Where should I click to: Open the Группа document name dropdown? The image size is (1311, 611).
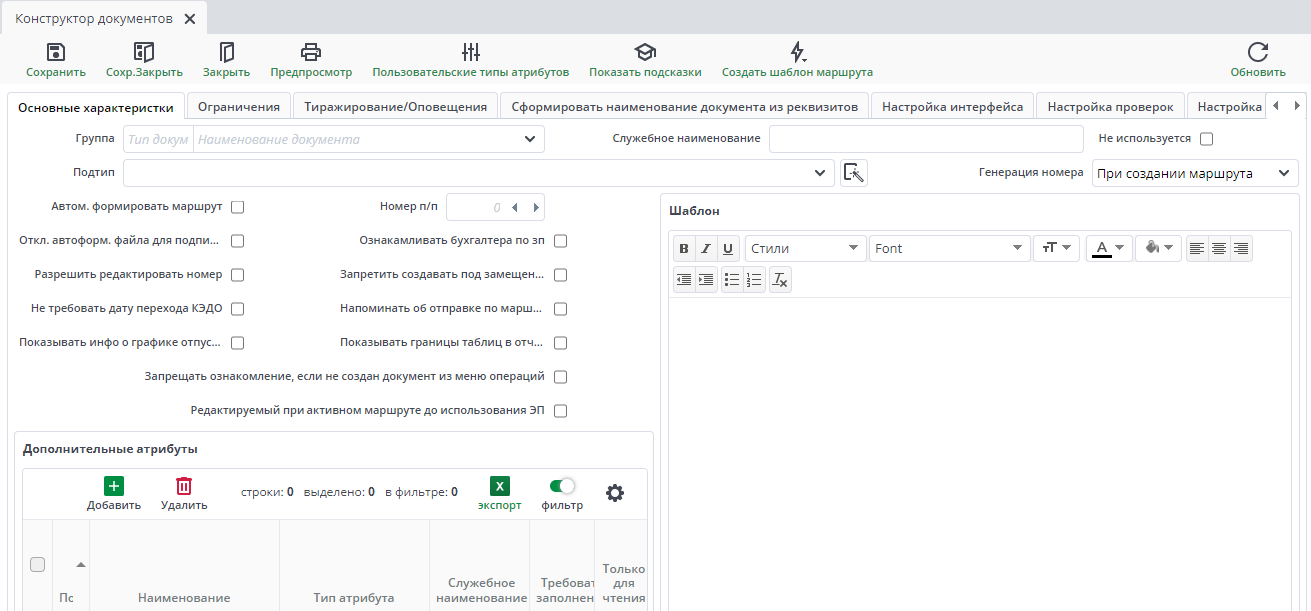click(530, 139)
